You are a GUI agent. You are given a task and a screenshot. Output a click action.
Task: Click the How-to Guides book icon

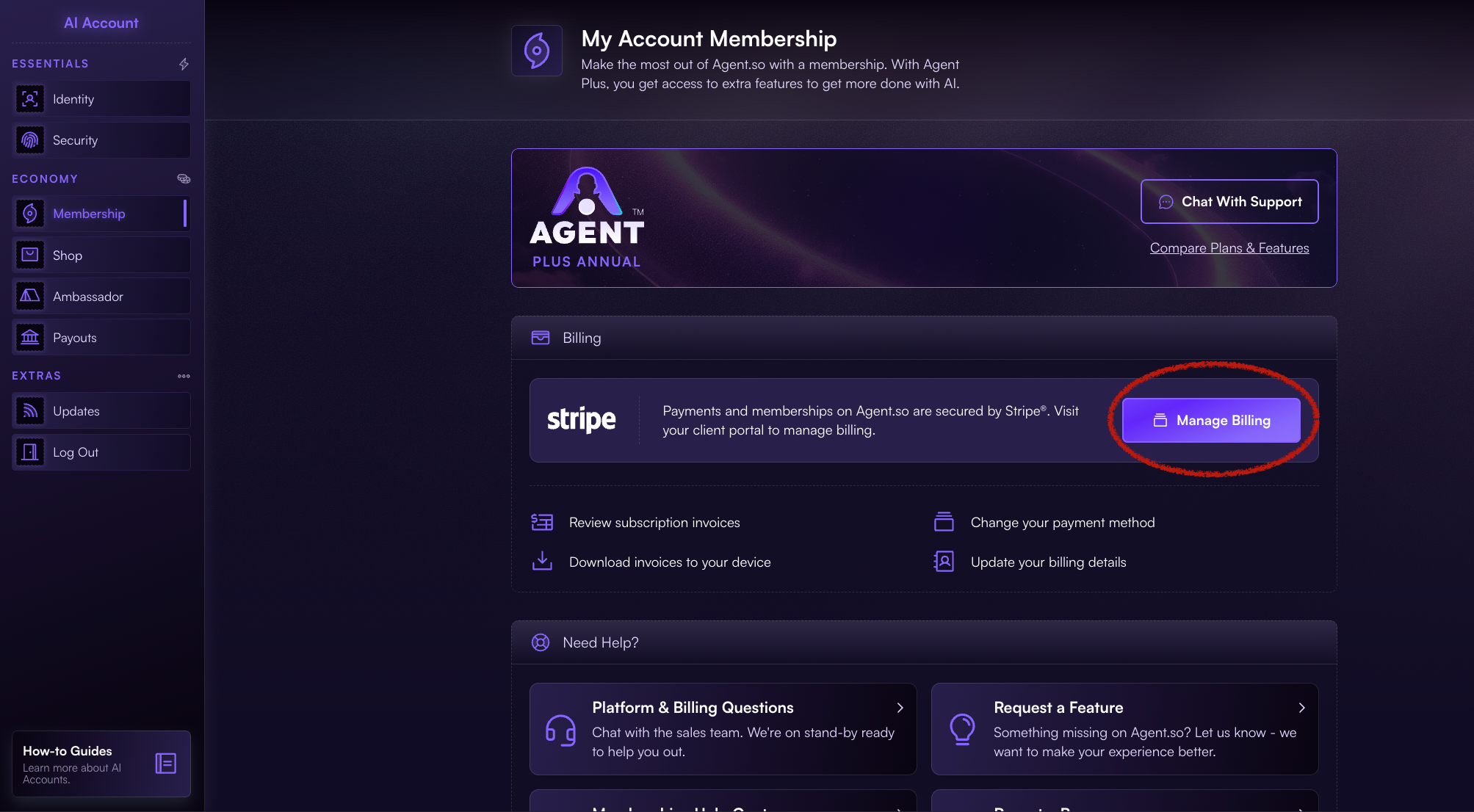(166, 764)
